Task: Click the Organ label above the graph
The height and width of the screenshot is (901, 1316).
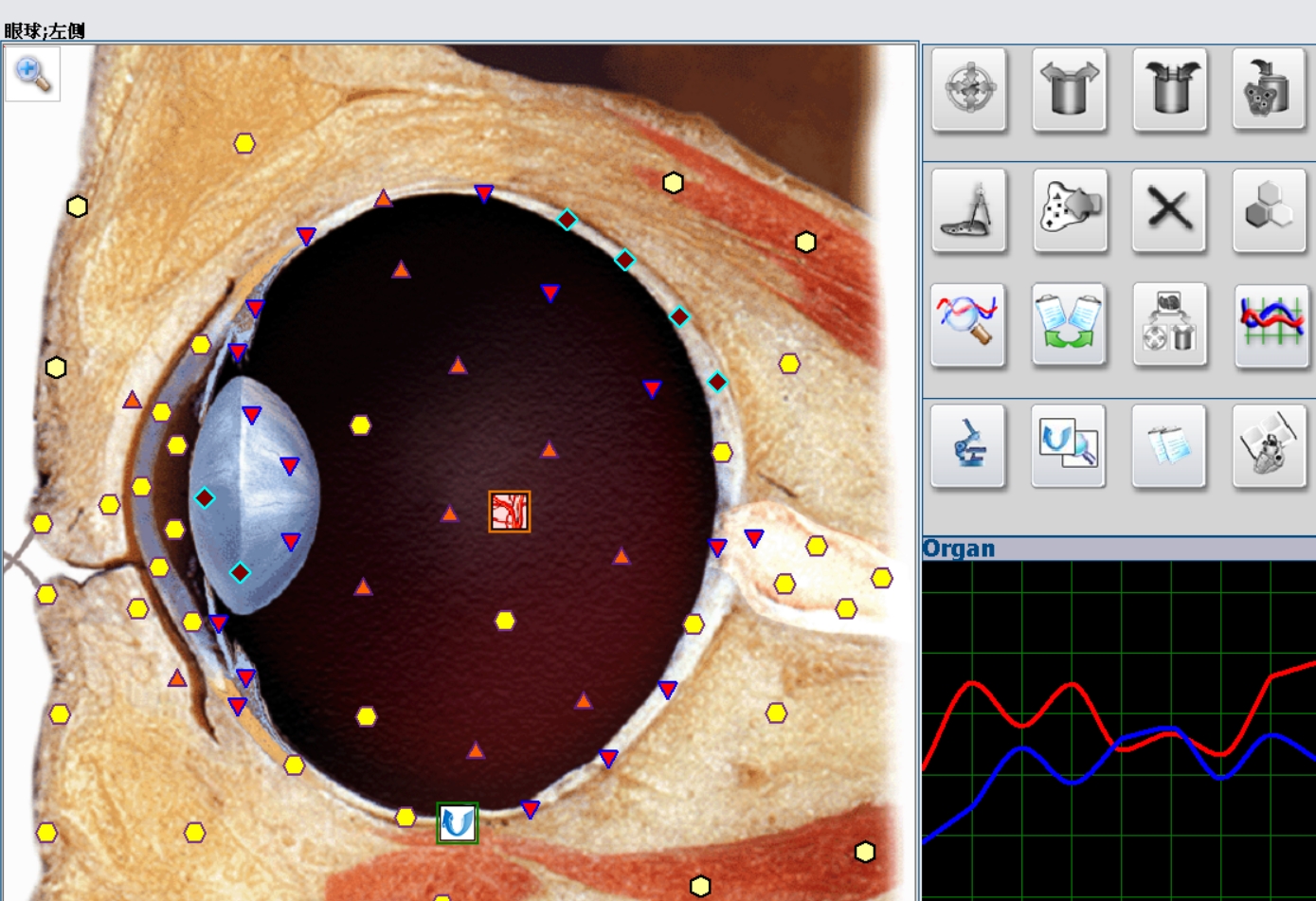Action: [959, 549]
